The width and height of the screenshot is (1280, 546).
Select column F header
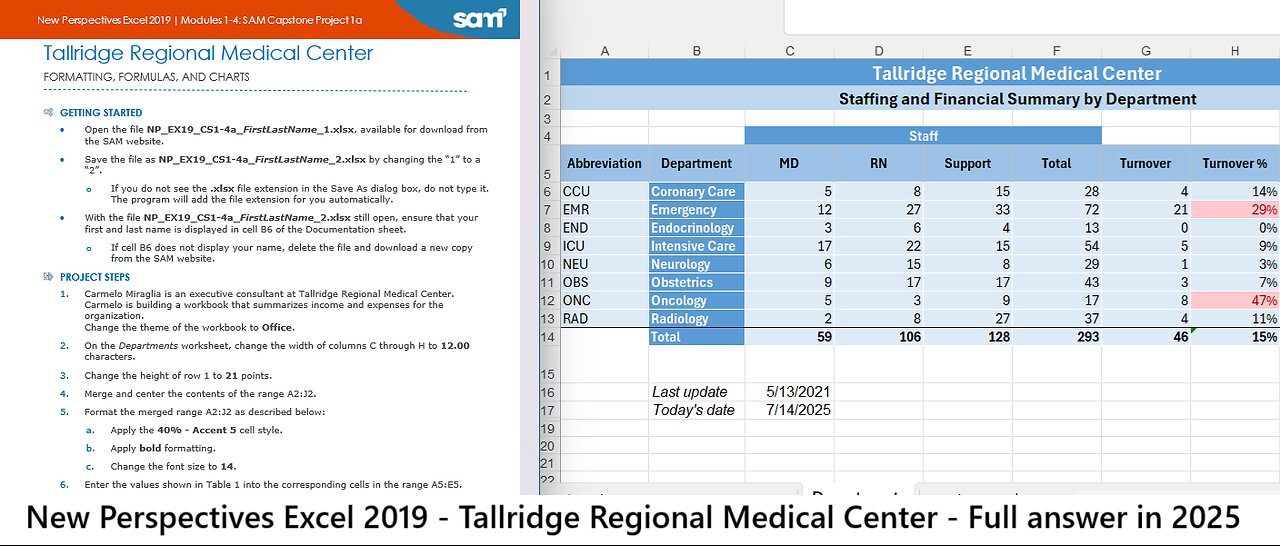pos(1056,51)
